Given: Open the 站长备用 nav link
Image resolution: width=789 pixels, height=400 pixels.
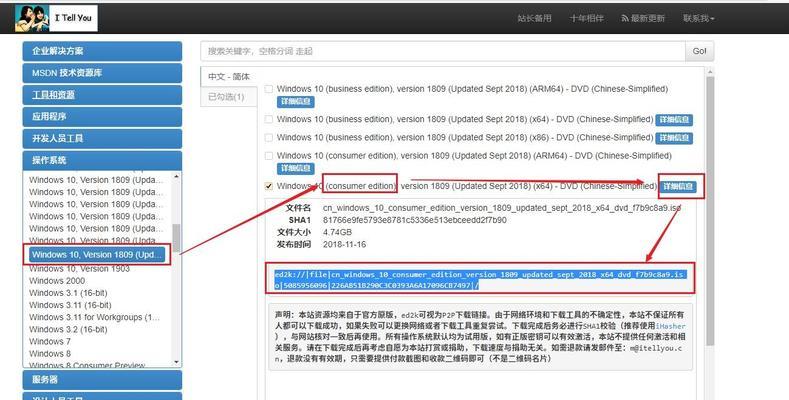Looking at the screenshot, I should pyautogui.click(x=534, y=18).
